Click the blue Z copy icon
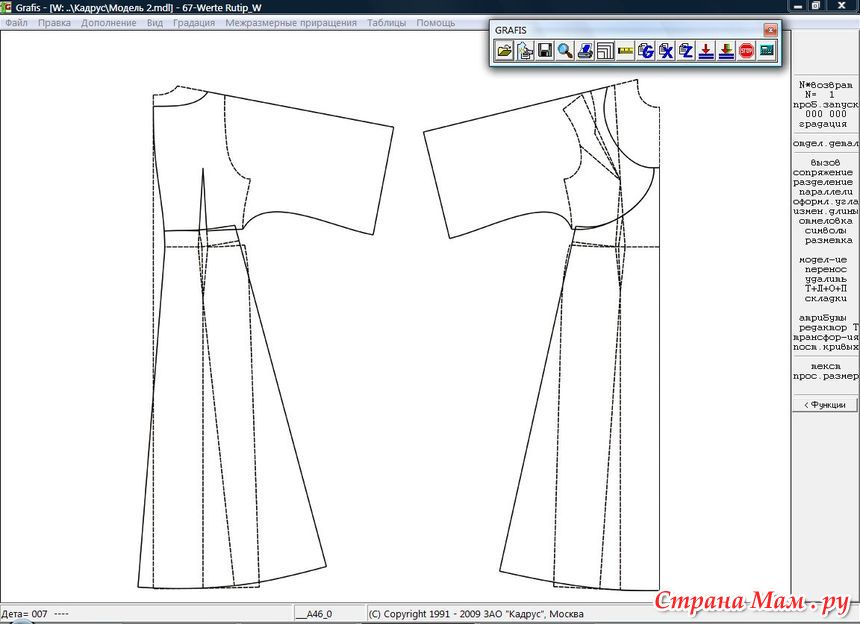The width and height of the screenshot is (860, 624). (x=686, y=51)
